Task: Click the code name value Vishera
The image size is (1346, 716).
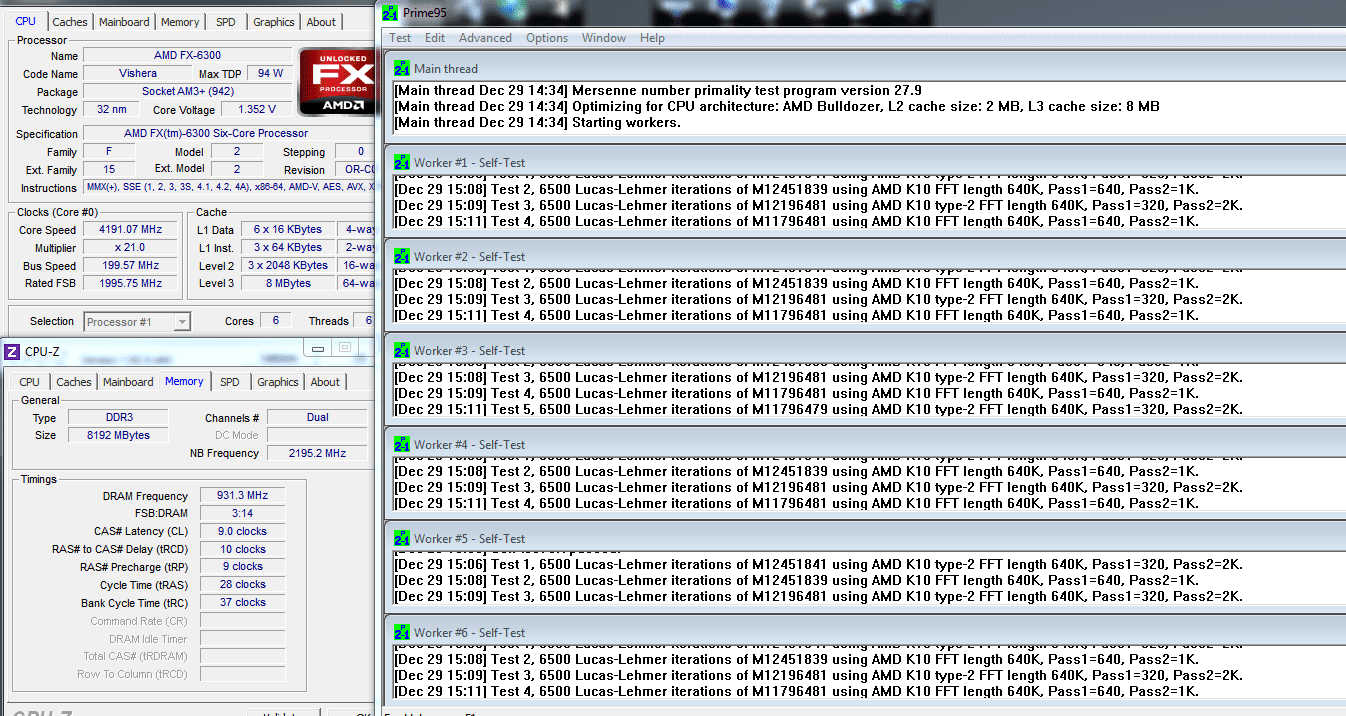Action: pyautogui.click(x=138, y=74)
